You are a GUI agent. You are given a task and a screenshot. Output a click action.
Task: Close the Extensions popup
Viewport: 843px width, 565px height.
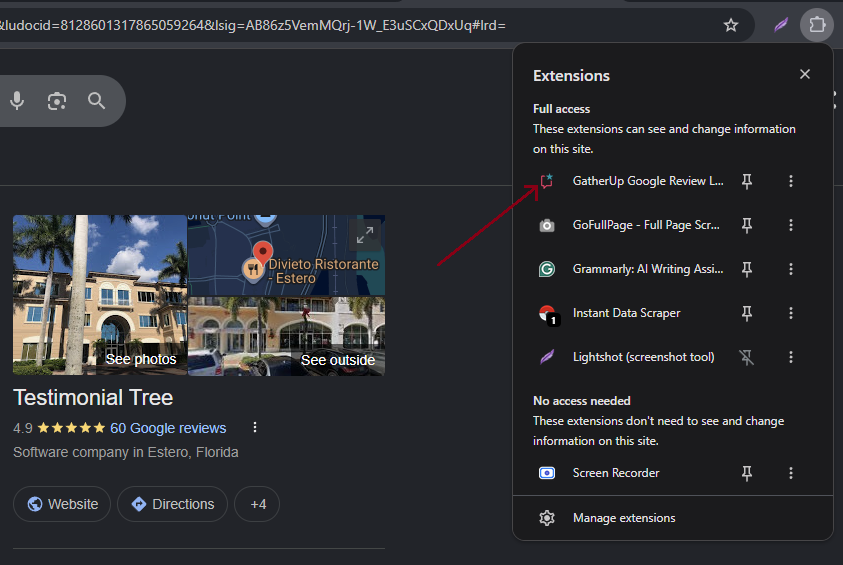pos(804,74)
